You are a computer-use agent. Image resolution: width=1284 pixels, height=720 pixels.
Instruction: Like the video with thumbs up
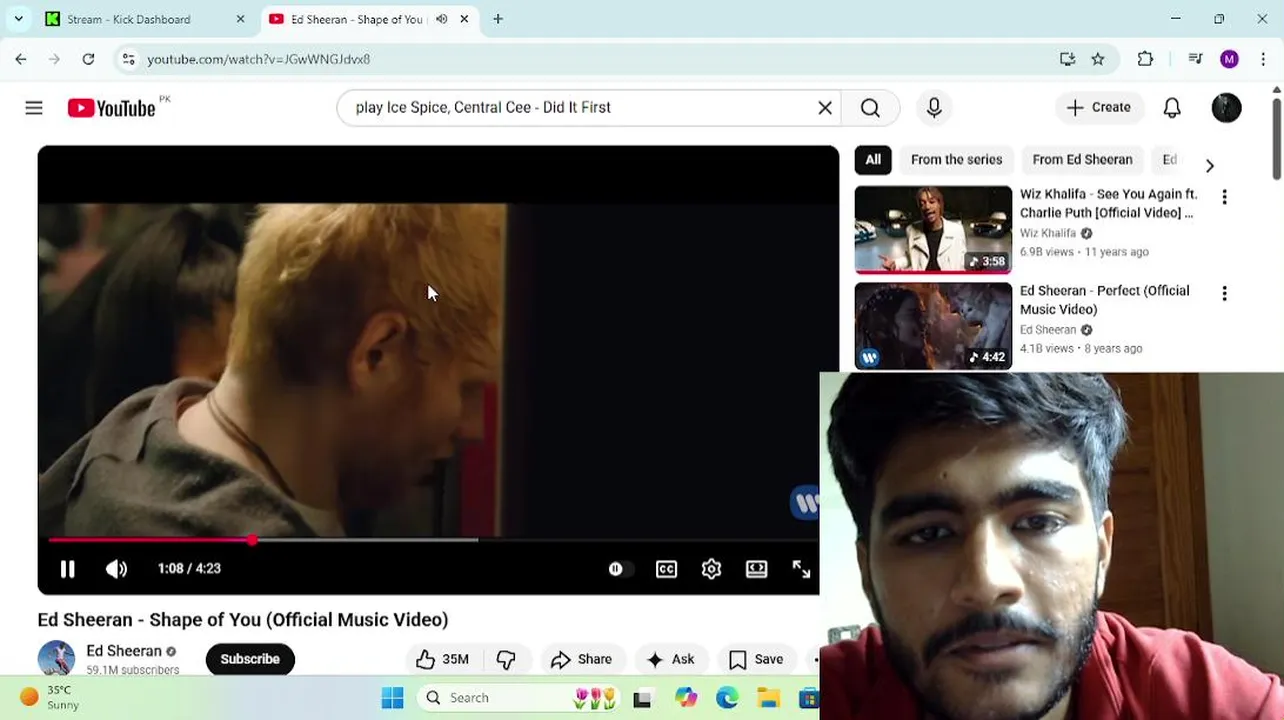point(442,659)
